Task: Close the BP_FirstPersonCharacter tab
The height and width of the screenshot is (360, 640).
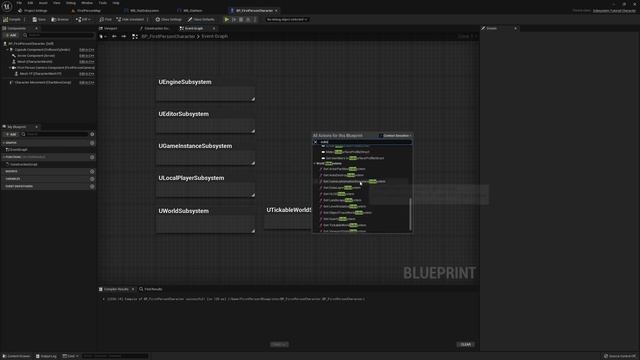Action: pos(277,11)
